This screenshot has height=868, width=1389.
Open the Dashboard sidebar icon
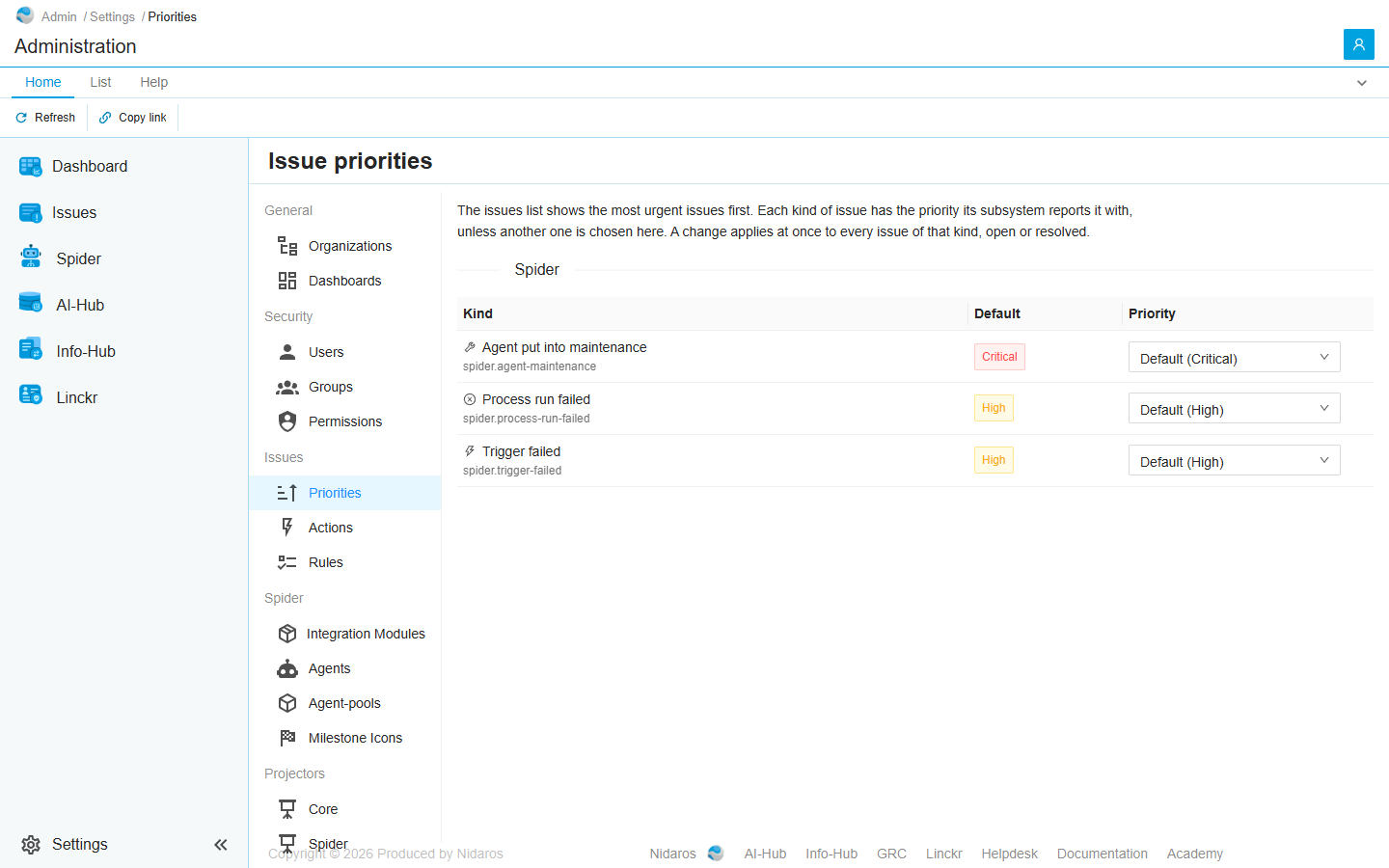pos(30,166)
